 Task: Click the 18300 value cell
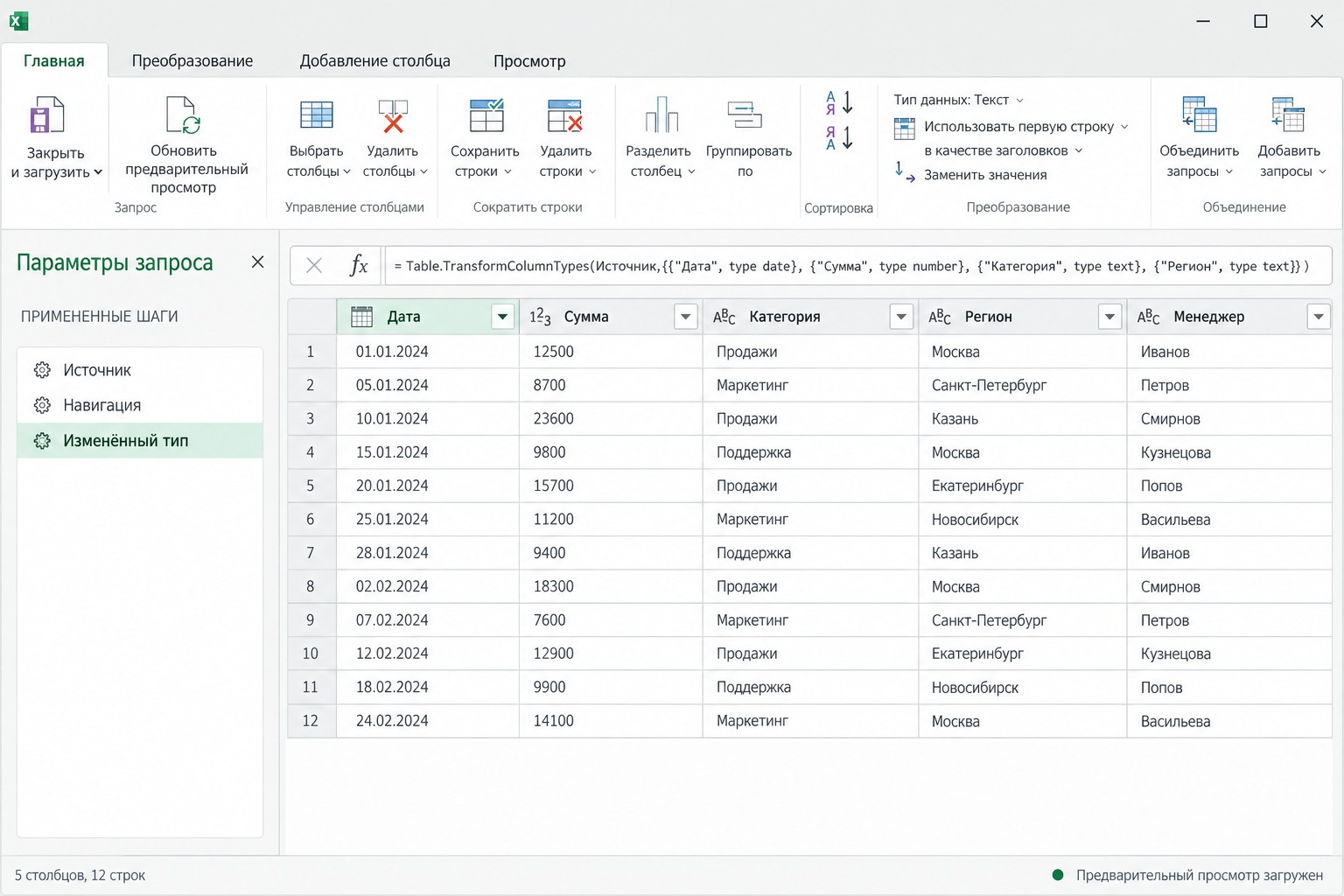(x=611, y=586)
